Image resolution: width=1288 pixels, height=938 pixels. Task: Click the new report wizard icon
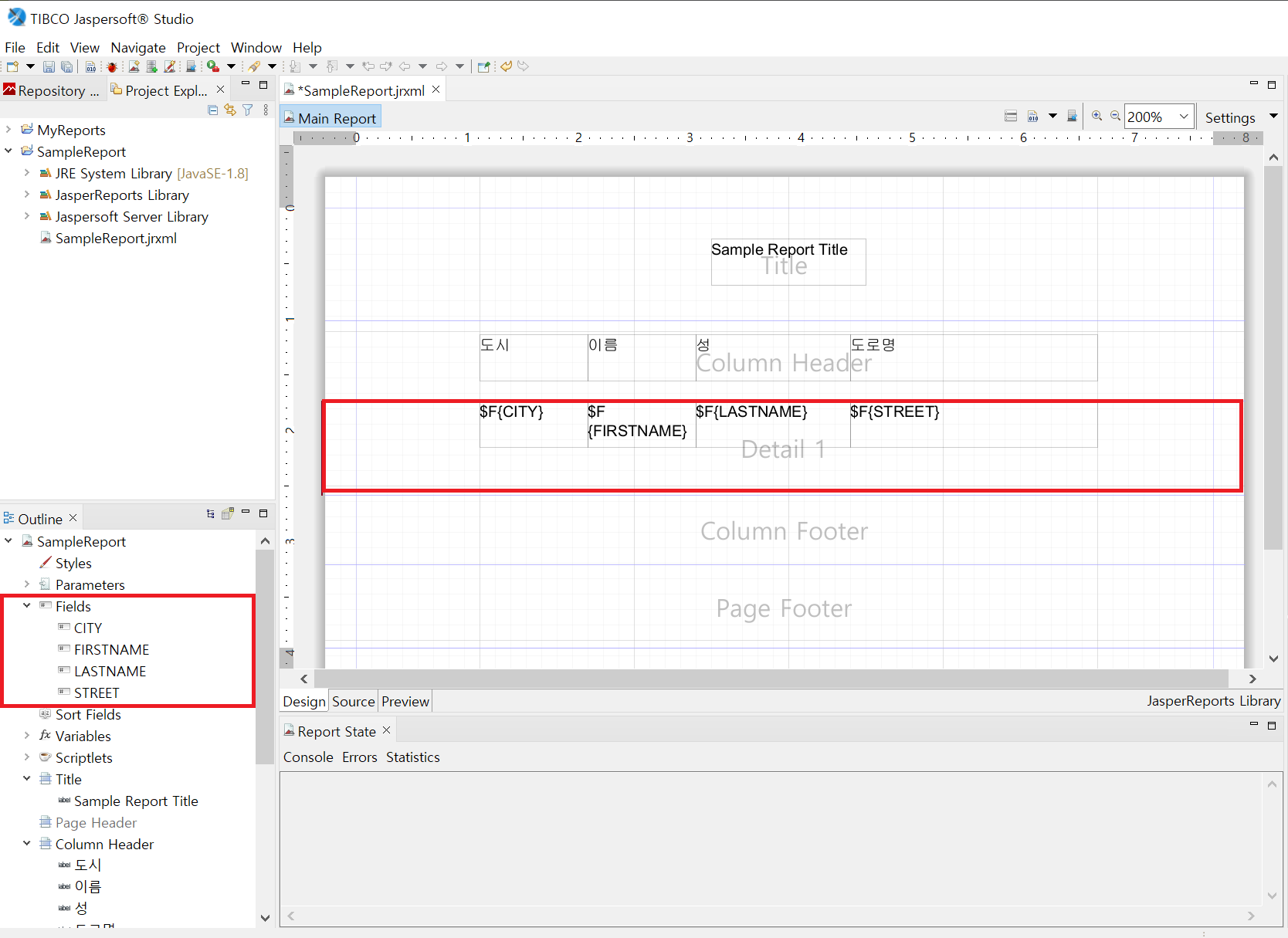pos(134,66)
